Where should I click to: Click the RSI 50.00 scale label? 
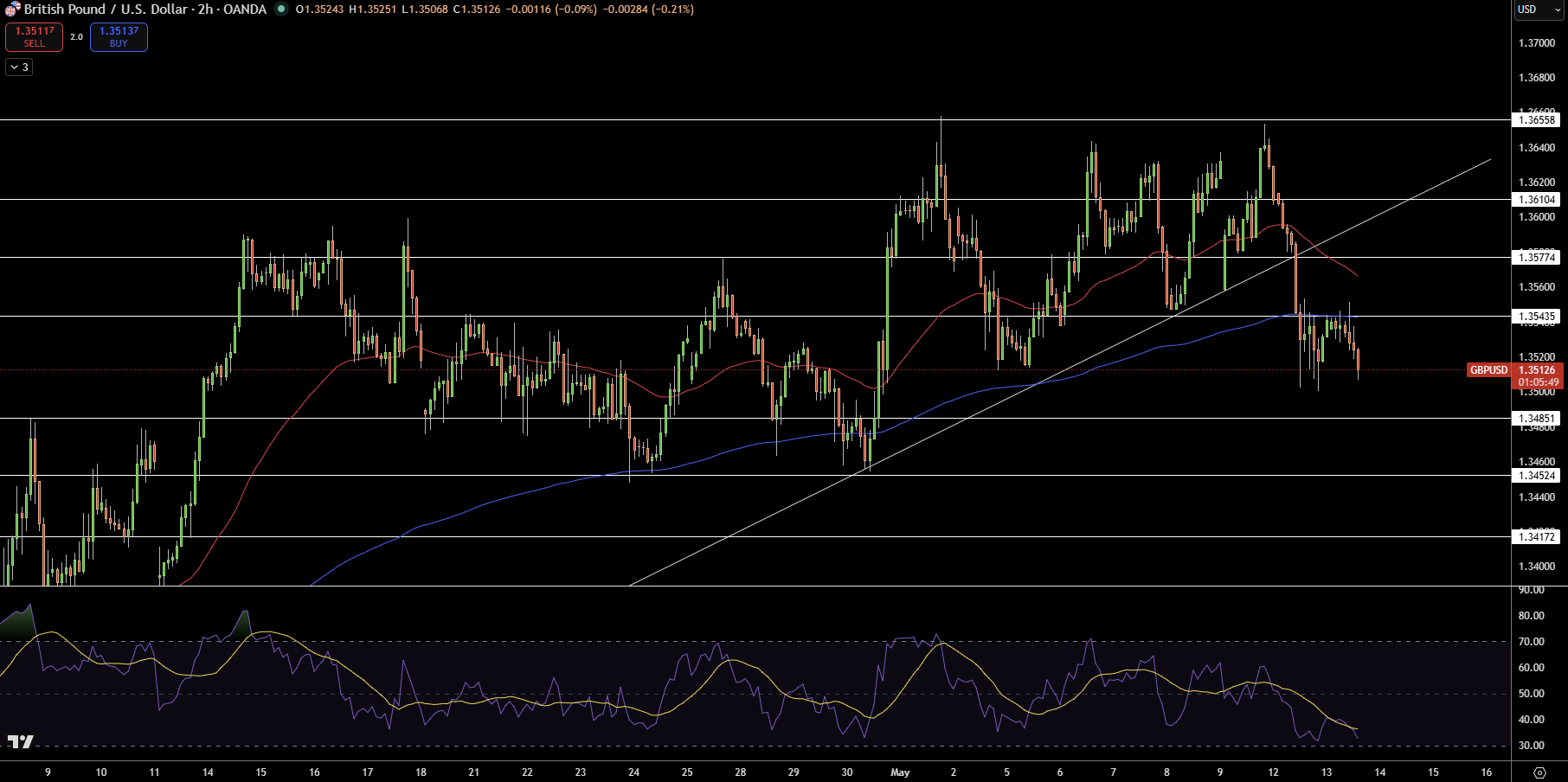point(1531,694)
